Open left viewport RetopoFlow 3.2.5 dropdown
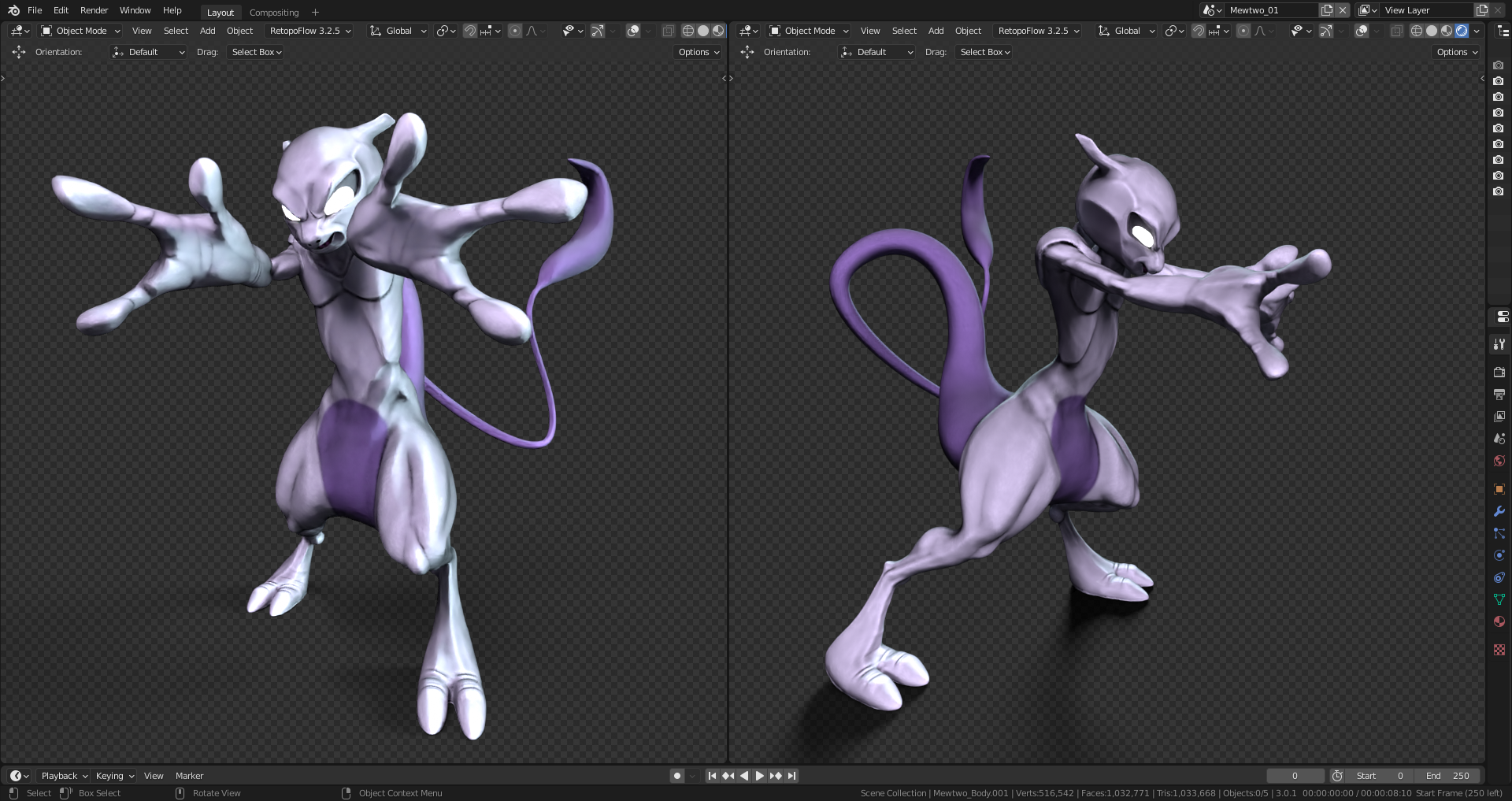Screen dimensions: 1512x801 [310, 31]
